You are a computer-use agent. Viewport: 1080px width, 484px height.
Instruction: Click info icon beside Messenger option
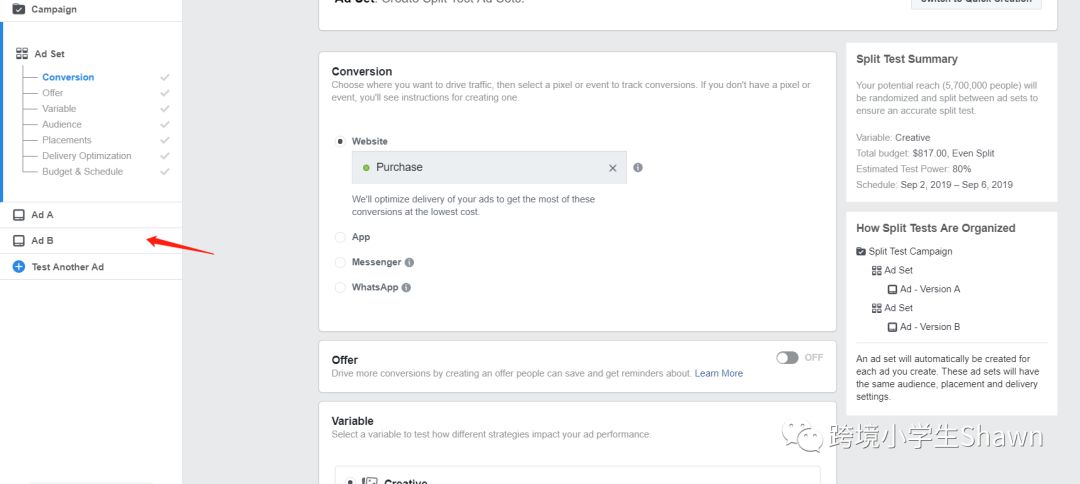tap(409, 263)
